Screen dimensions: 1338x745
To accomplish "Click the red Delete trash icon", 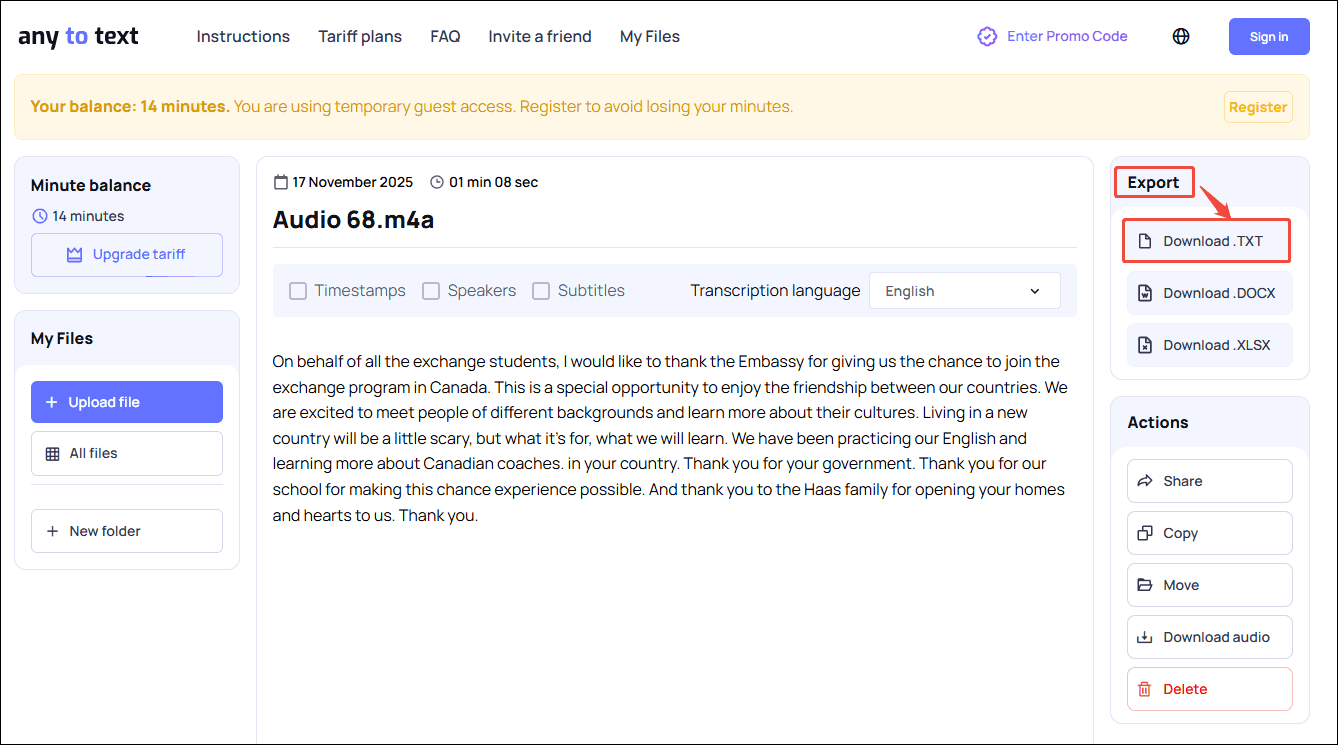I will 1145,689.
